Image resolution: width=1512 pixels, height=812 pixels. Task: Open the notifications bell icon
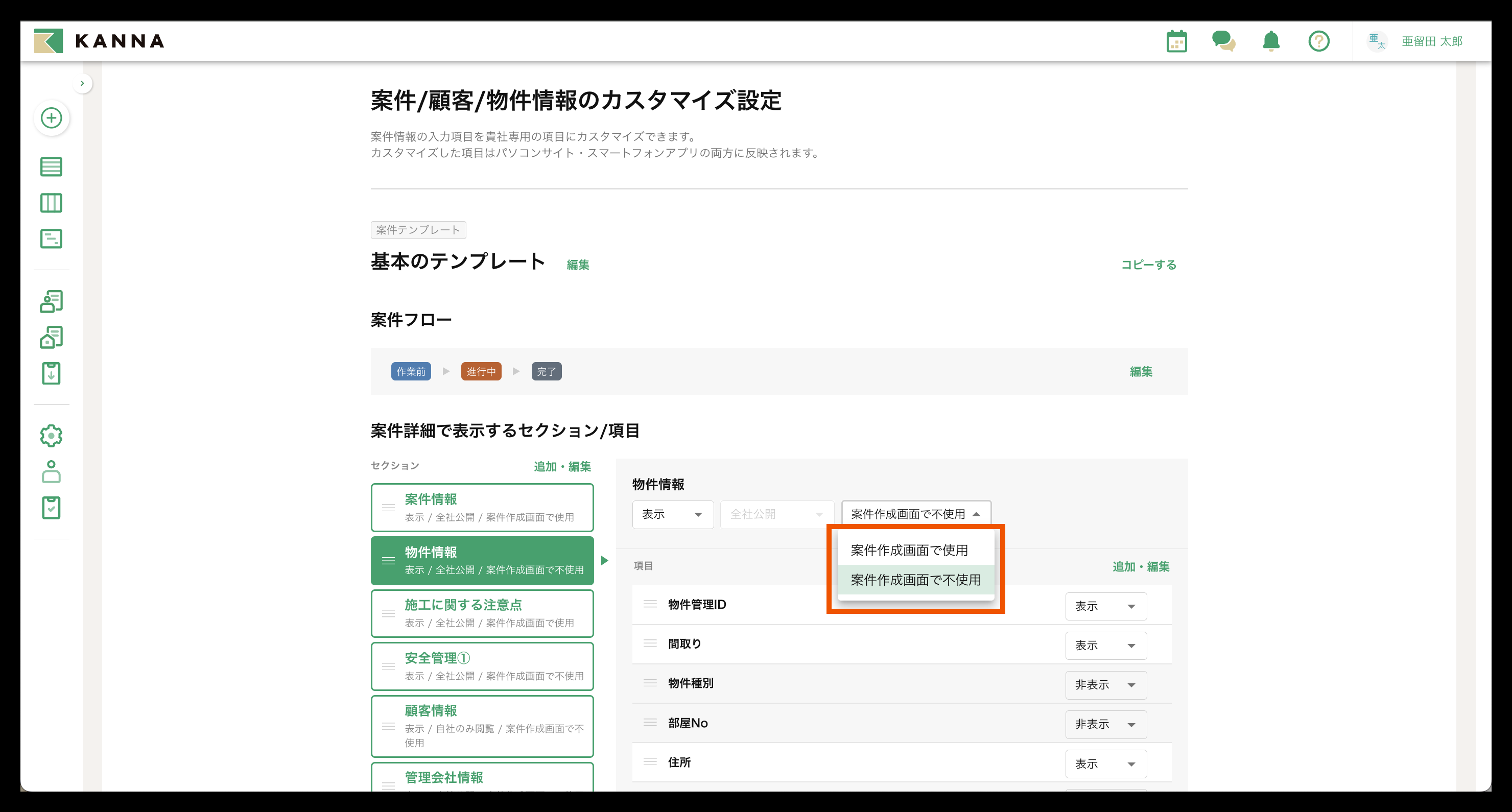click(x=1271, y=40)
